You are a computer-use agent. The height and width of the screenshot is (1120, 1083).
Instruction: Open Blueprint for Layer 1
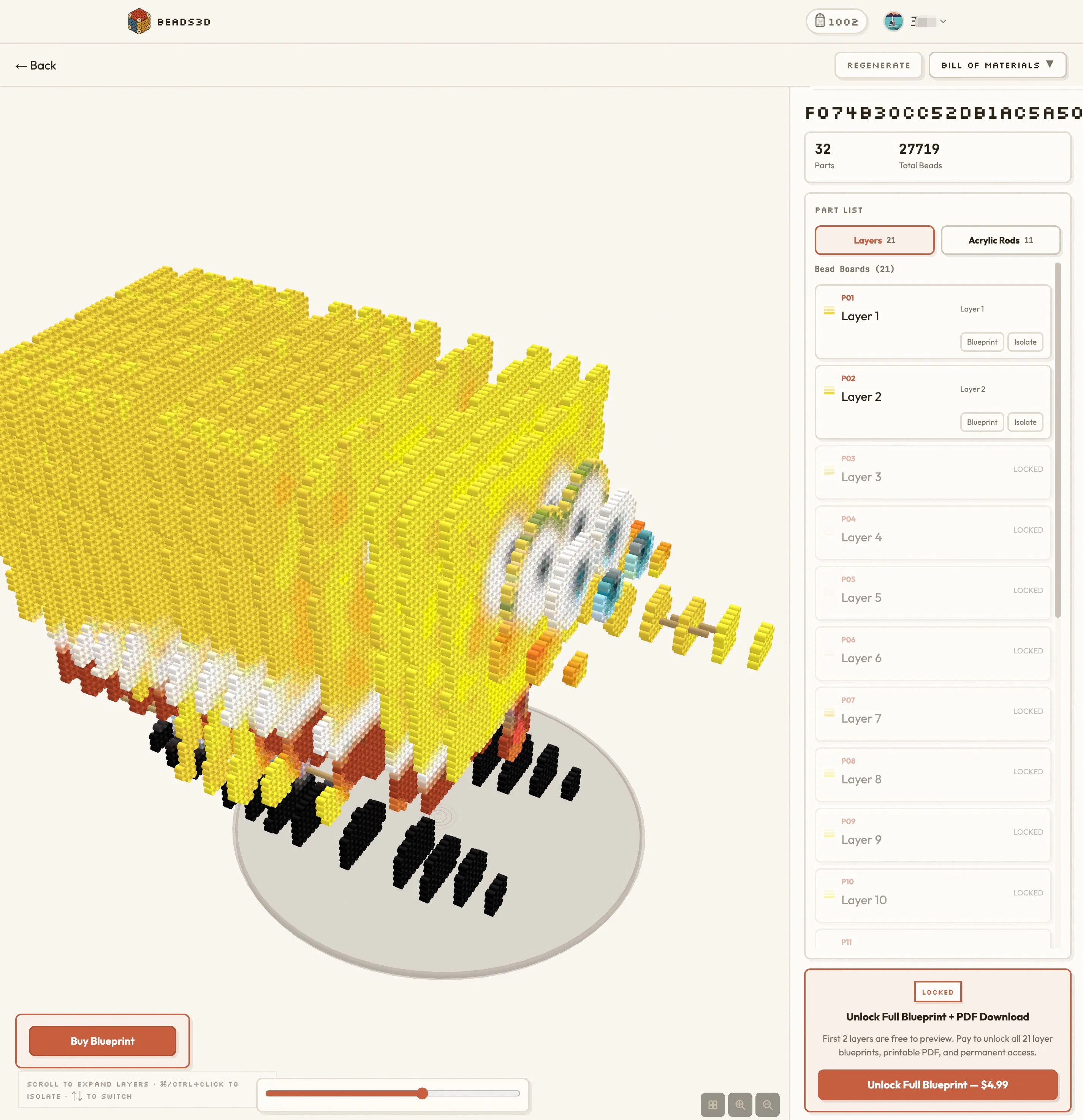click(982, 342)
